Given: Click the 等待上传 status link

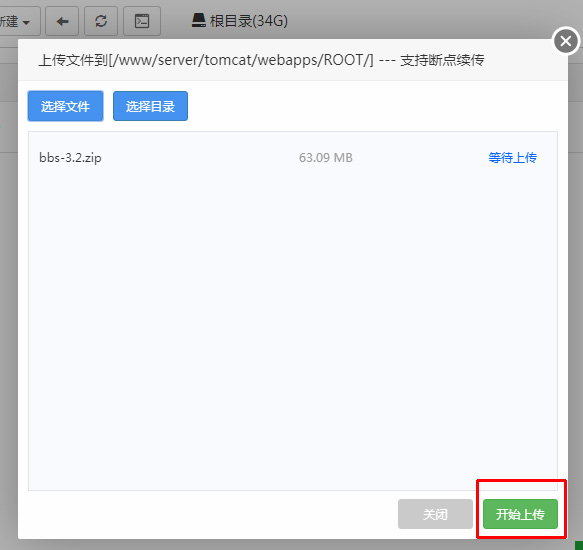Looking at the screenshot, I should pos(512,158).
